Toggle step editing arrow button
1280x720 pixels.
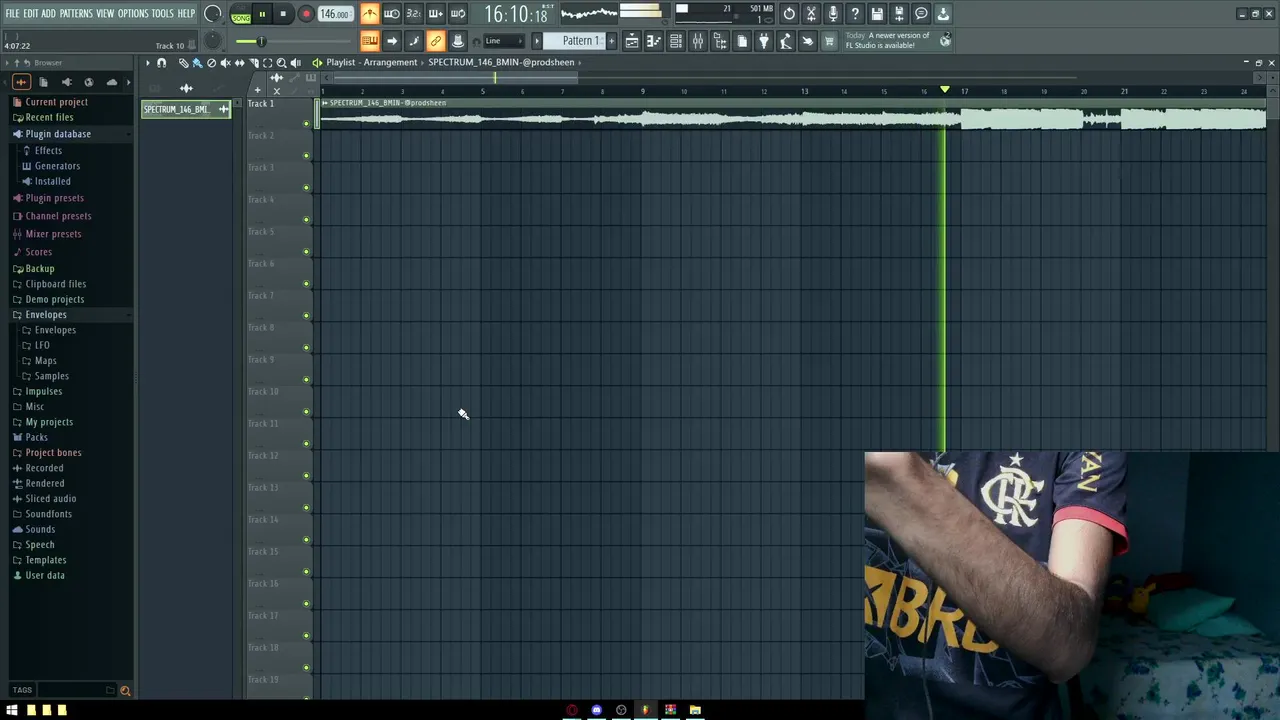point(392,41)
